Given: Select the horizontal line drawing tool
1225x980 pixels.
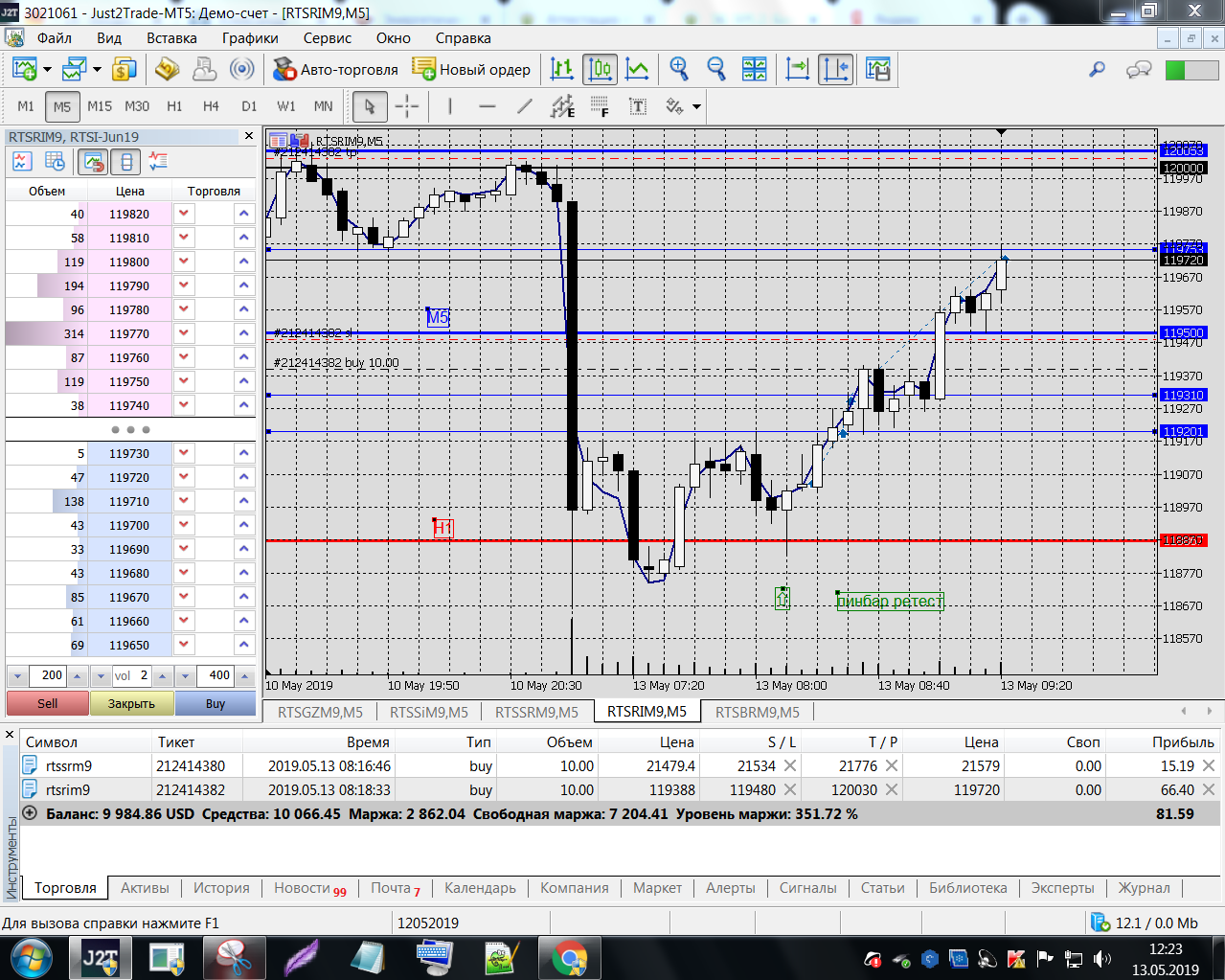Looking at the screenshot, I should point(488,106).
